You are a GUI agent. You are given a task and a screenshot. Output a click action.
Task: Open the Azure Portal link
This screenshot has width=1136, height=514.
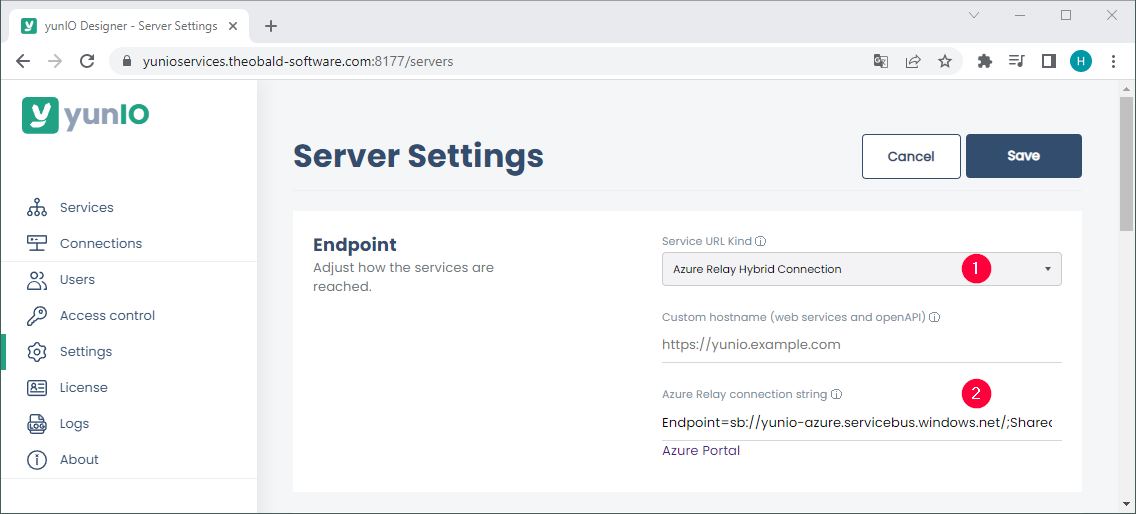(701, 450)
